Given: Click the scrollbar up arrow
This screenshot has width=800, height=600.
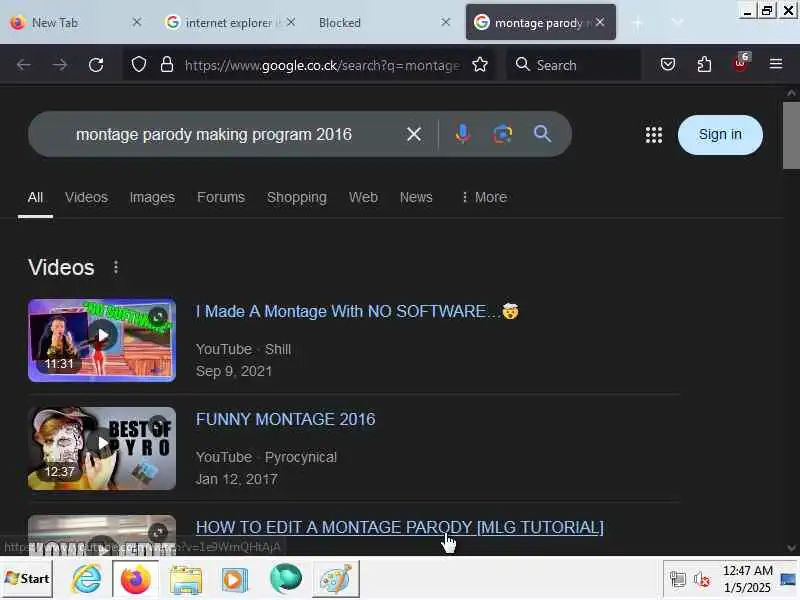Looking at the screenshot, I should [791, 93].
